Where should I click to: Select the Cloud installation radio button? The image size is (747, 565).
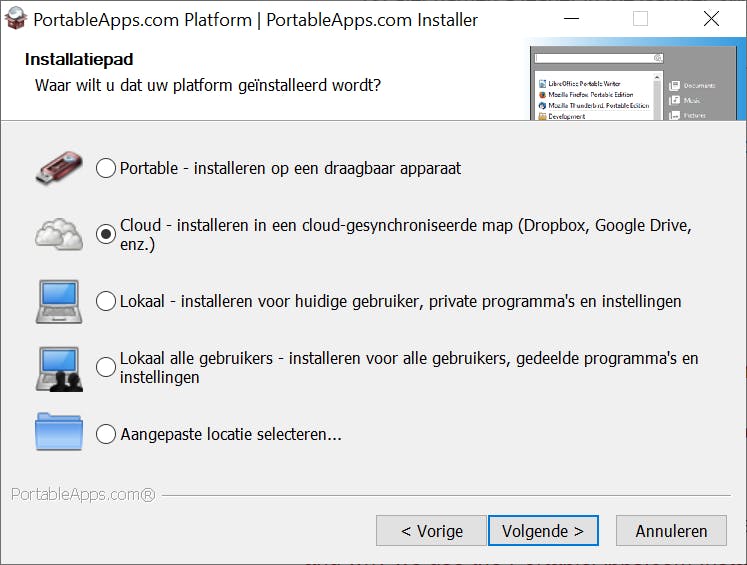point(106,234)
